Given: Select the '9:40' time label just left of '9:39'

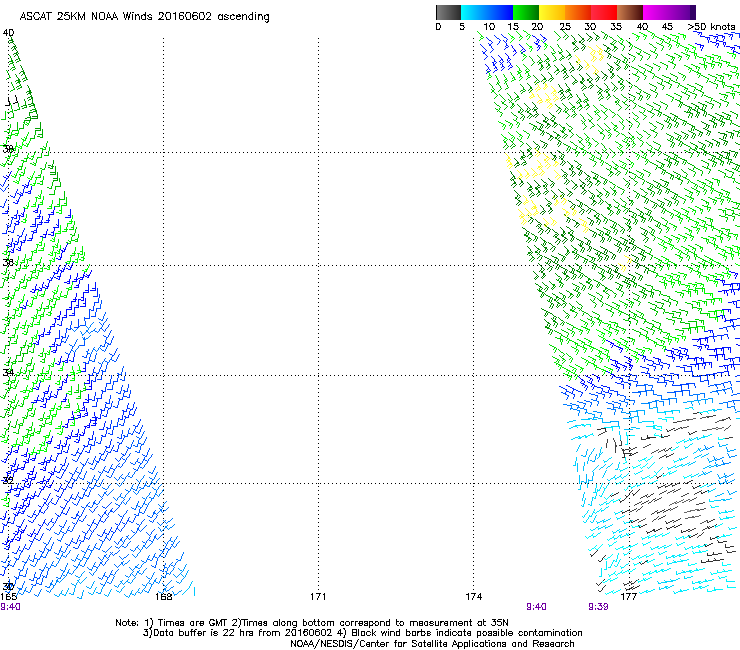Looking at the screenshot, I should click(536, 607).
